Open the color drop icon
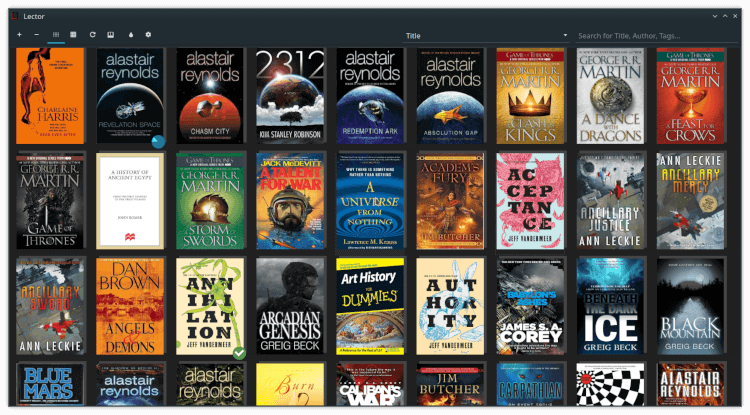 (x=131, y=35)
